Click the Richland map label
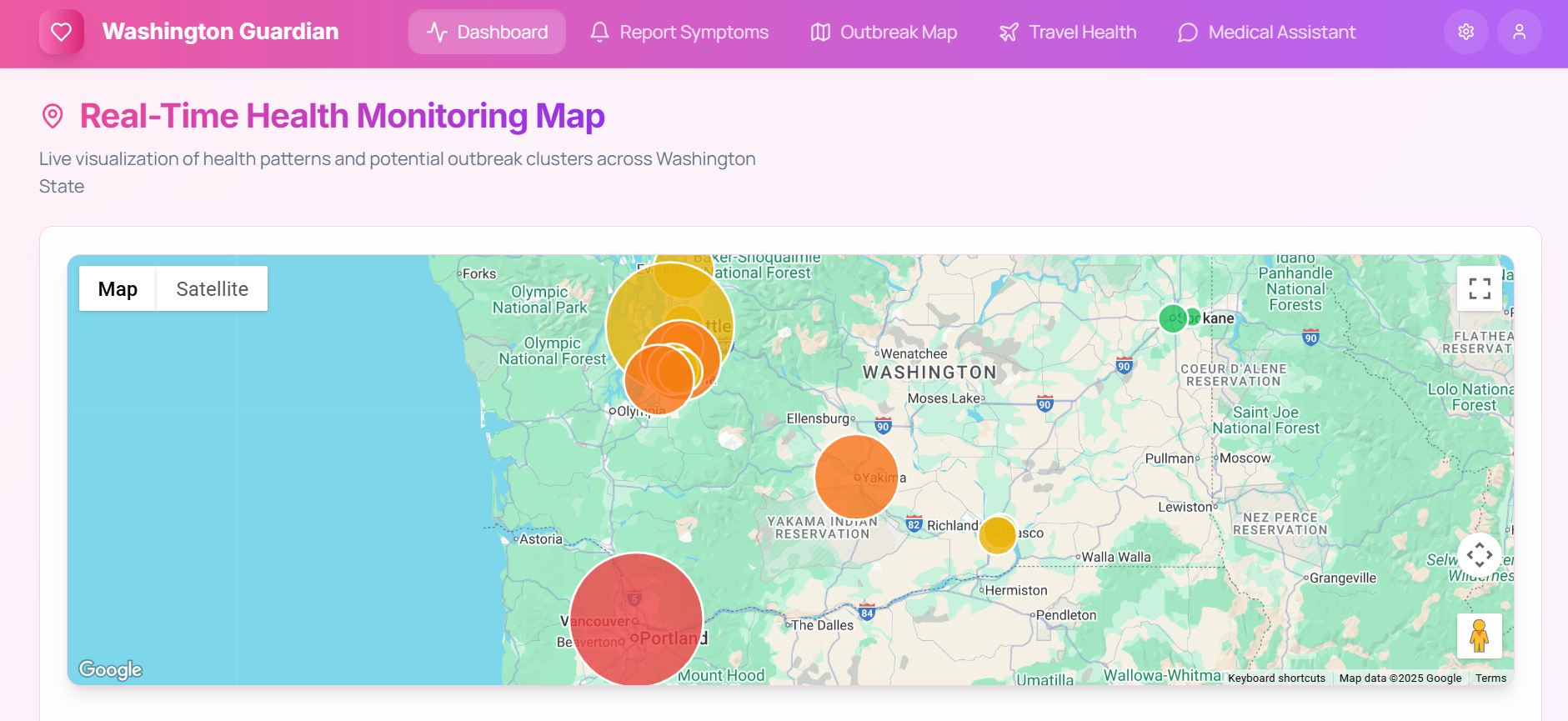 (953, 525)
